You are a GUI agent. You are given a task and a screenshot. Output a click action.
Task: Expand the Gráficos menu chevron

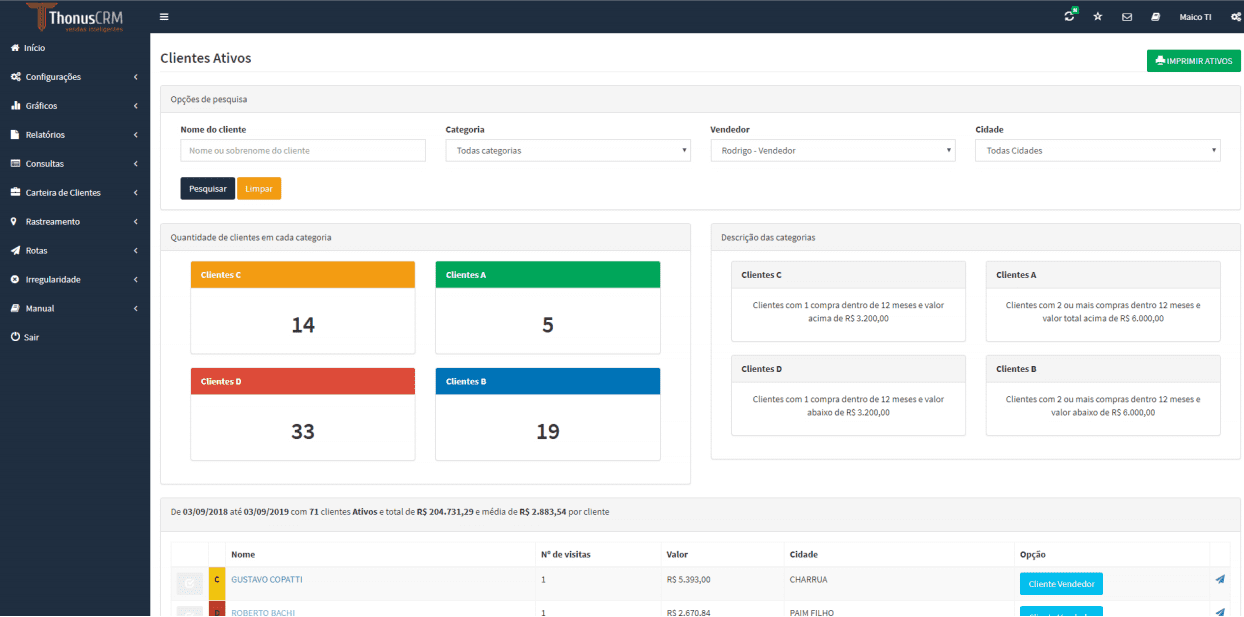point(135,106)
